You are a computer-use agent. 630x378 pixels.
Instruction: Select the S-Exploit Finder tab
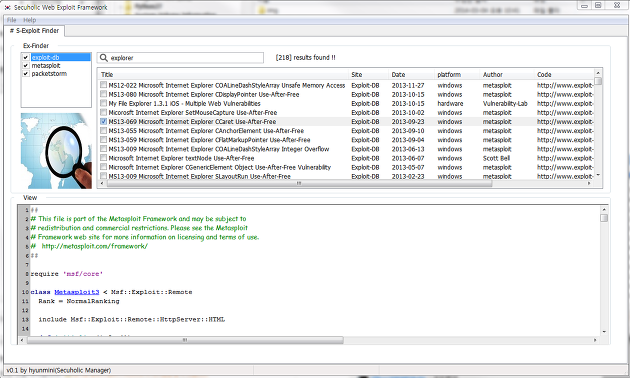[x=35, y=31]
